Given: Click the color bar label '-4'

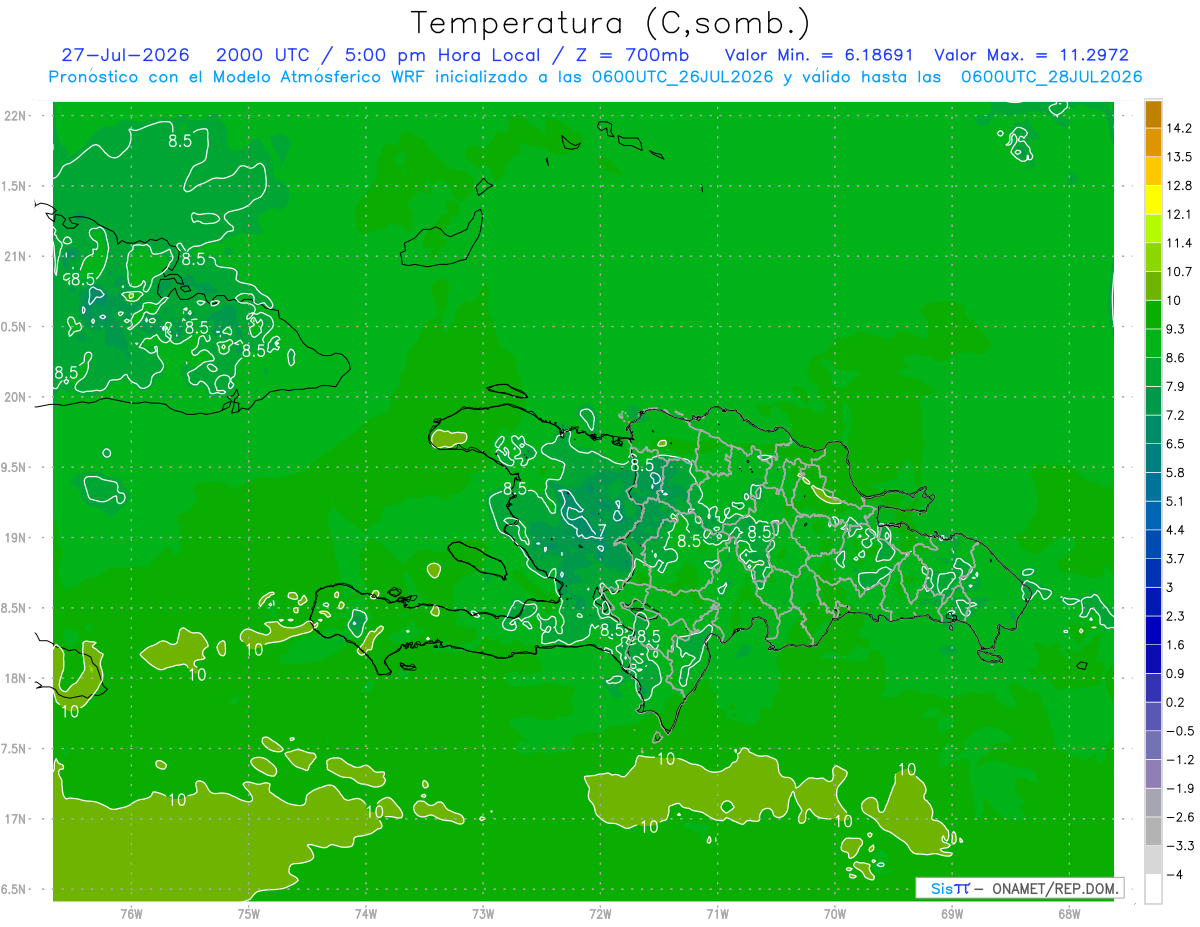Looking at the screenshot, I should coord(1175,875).
